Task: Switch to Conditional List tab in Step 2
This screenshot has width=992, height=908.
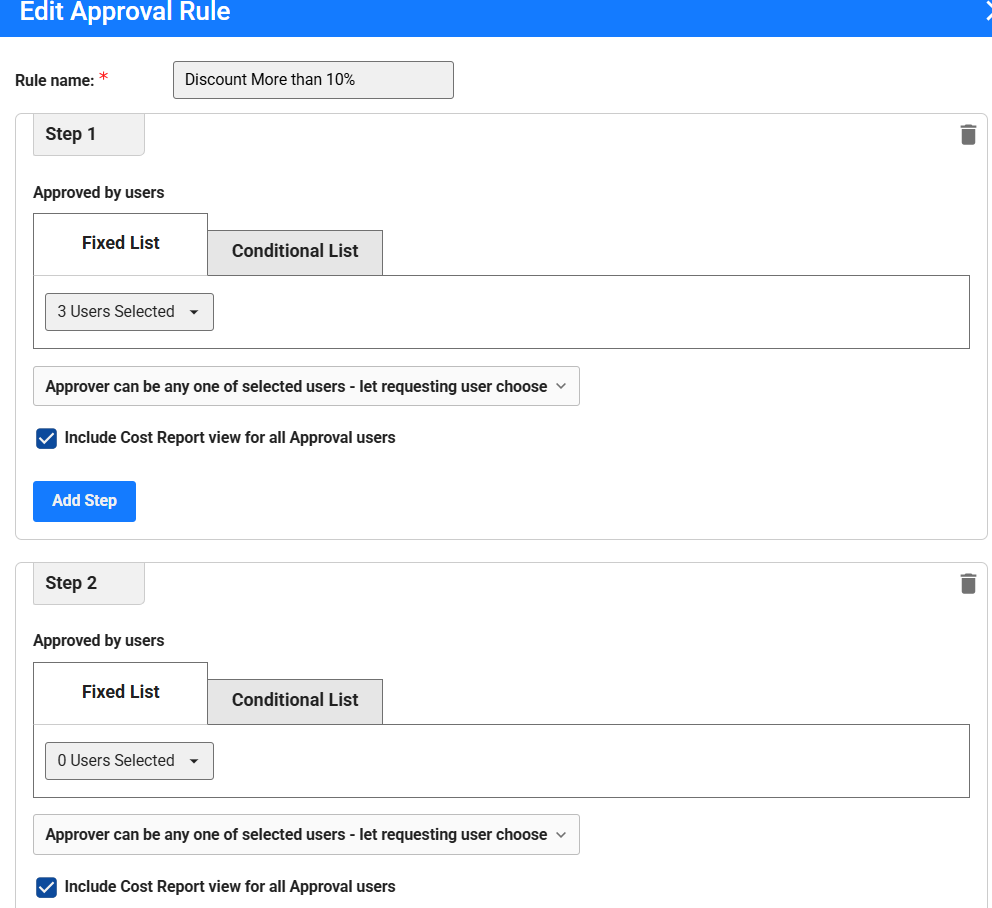Action: [x=295, y=701]
